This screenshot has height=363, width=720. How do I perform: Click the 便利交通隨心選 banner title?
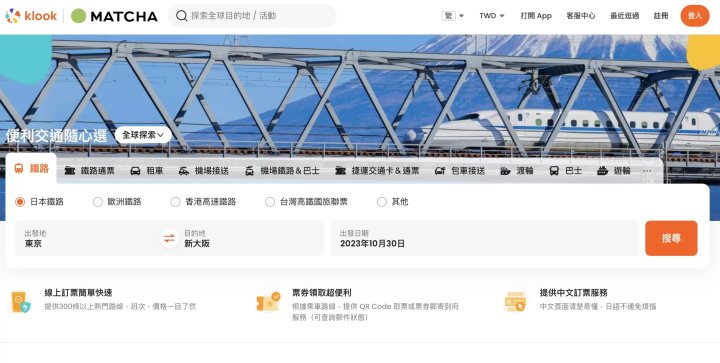56,135
